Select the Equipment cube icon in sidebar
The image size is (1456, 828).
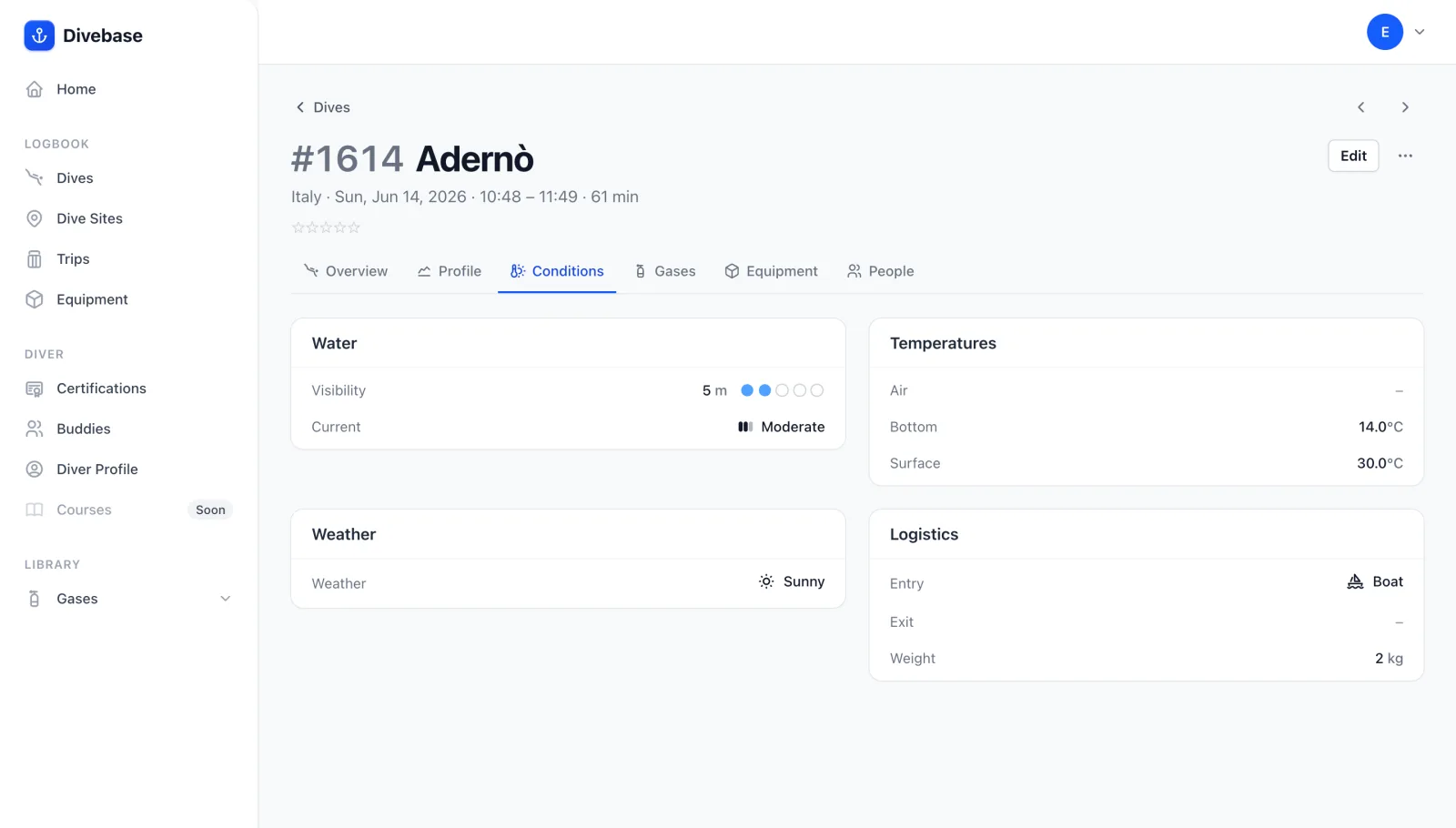[x=35, y=299]
